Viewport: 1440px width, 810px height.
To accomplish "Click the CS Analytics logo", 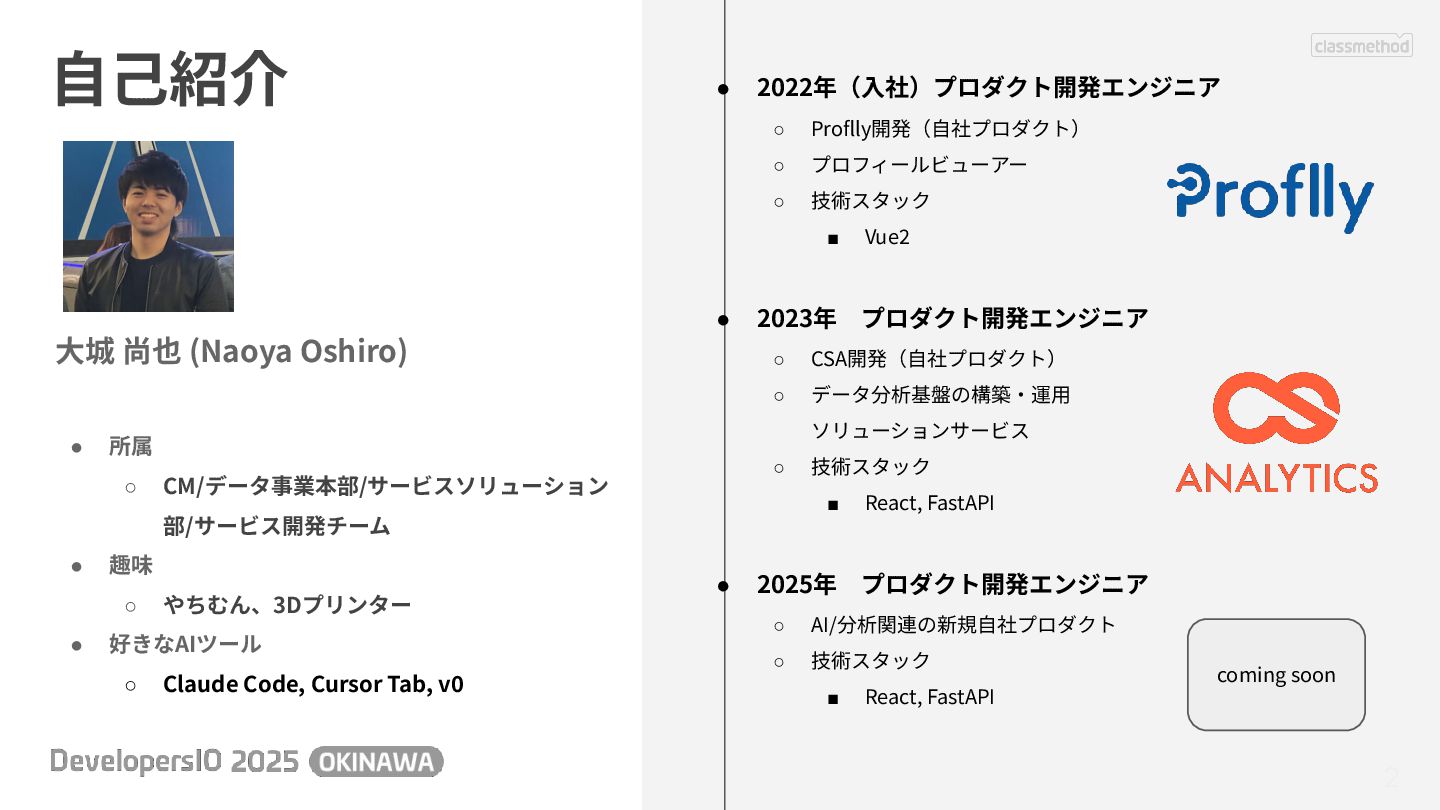I will [x=1276, y=432].
